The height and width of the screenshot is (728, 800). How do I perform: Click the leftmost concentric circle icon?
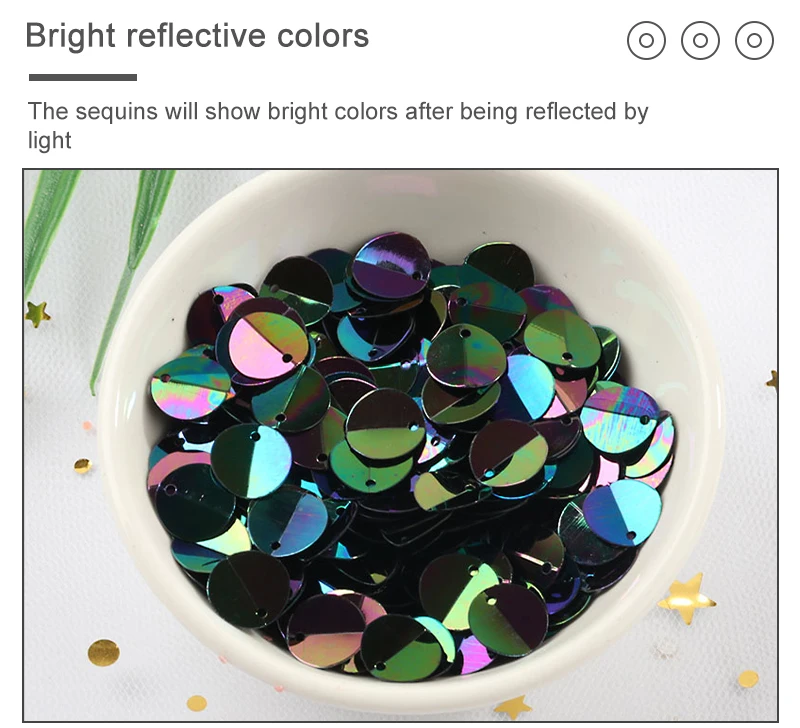[x=646, y=40]
